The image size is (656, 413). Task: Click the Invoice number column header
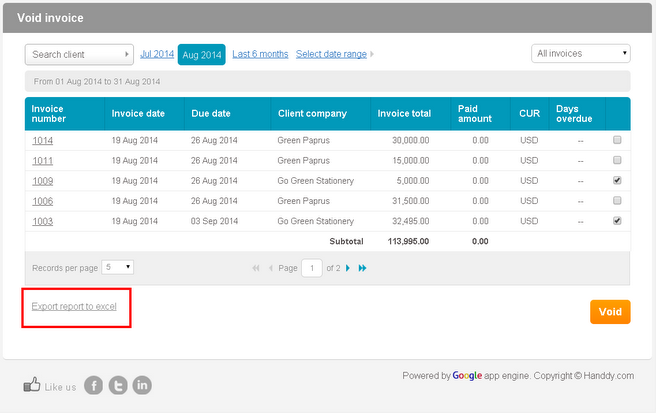65,114
